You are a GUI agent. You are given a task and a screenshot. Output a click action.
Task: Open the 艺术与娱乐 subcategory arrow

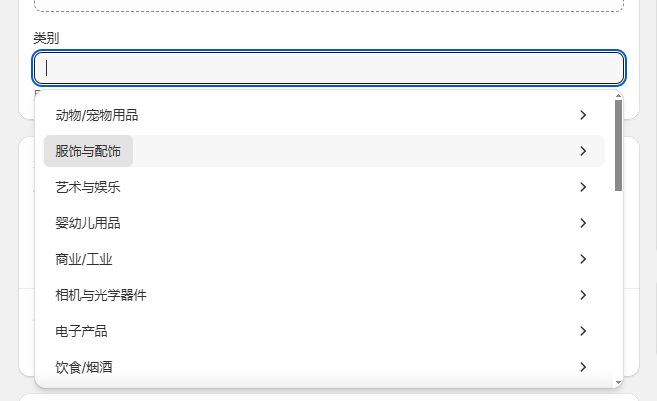click(583, 187)
